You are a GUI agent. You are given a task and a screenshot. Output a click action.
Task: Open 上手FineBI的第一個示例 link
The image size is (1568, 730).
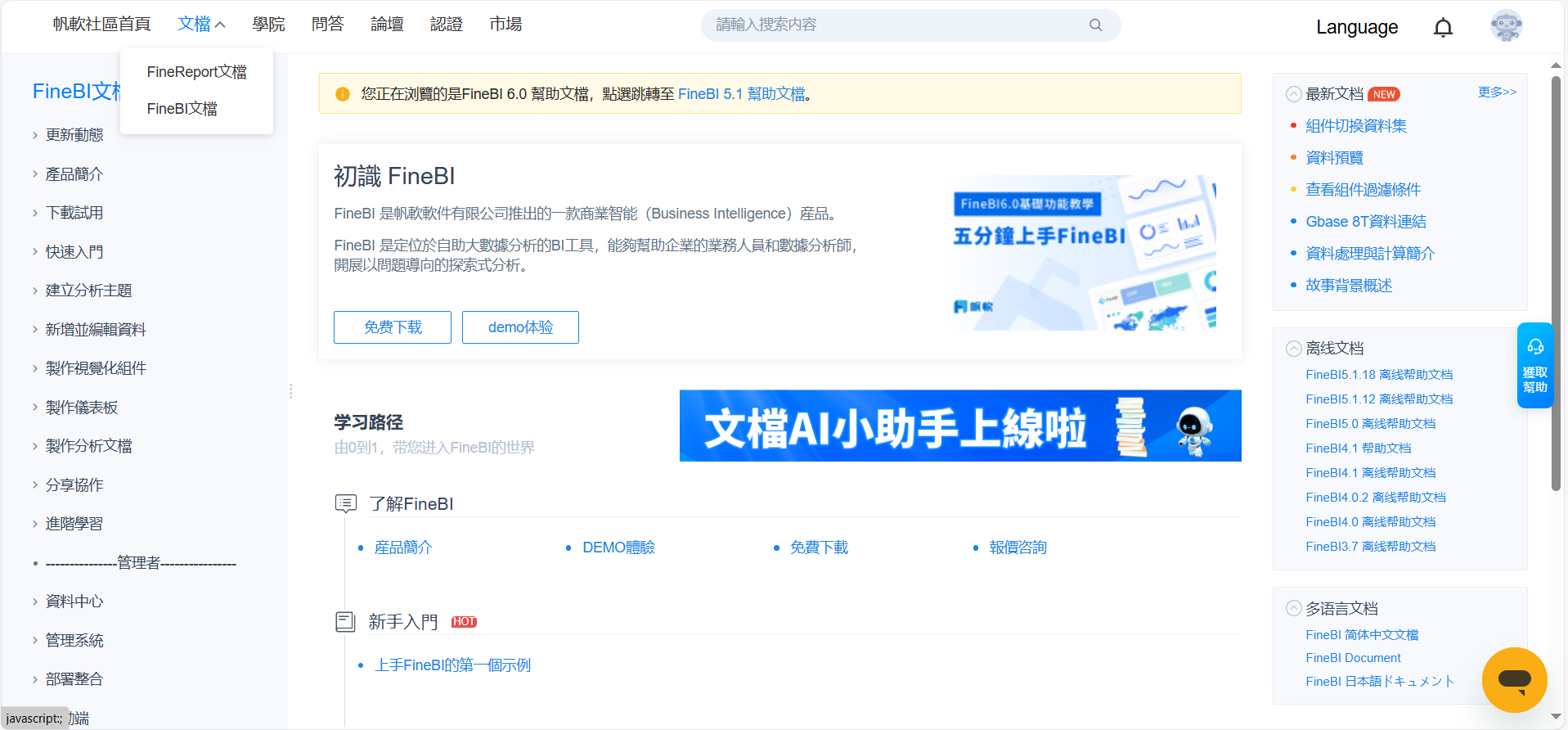453,665
